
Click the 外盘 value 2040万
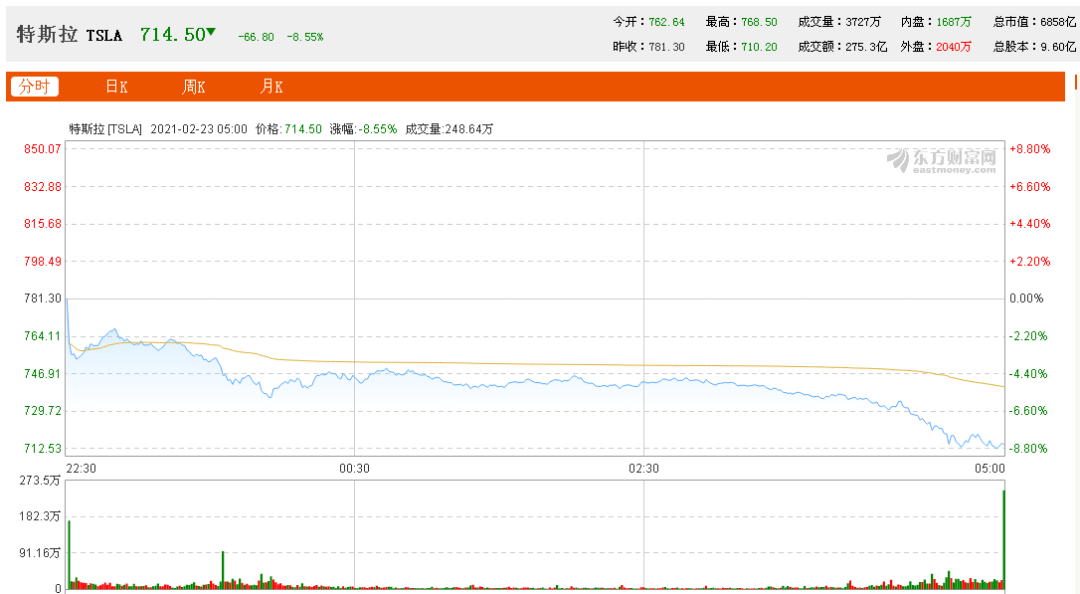coord(954,47)
